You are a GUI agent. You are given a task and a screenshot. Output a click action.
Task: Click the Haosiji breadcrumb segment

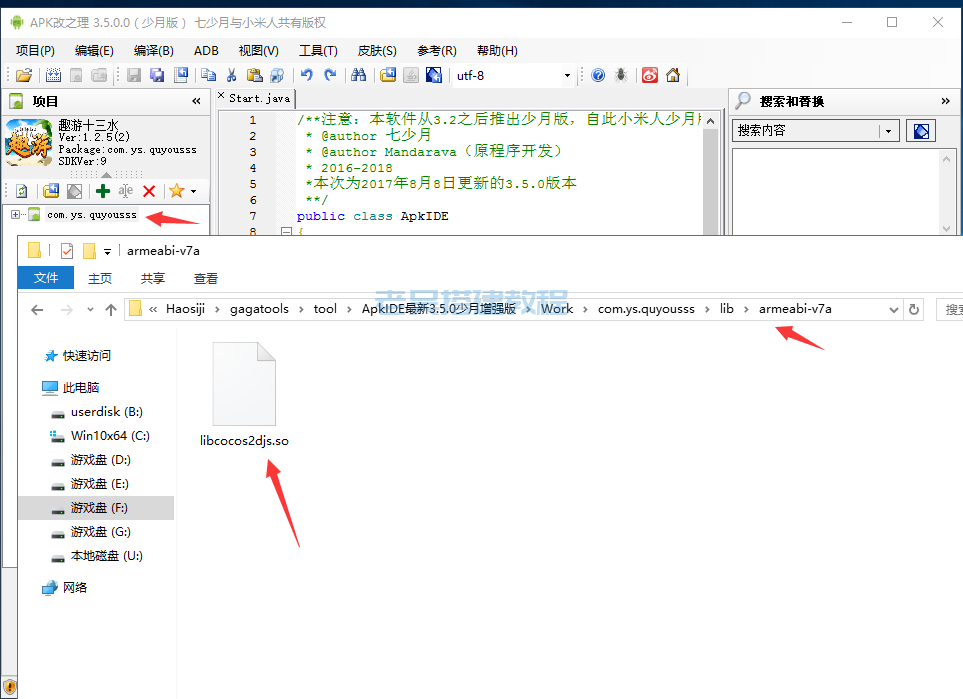click(185, 309)
